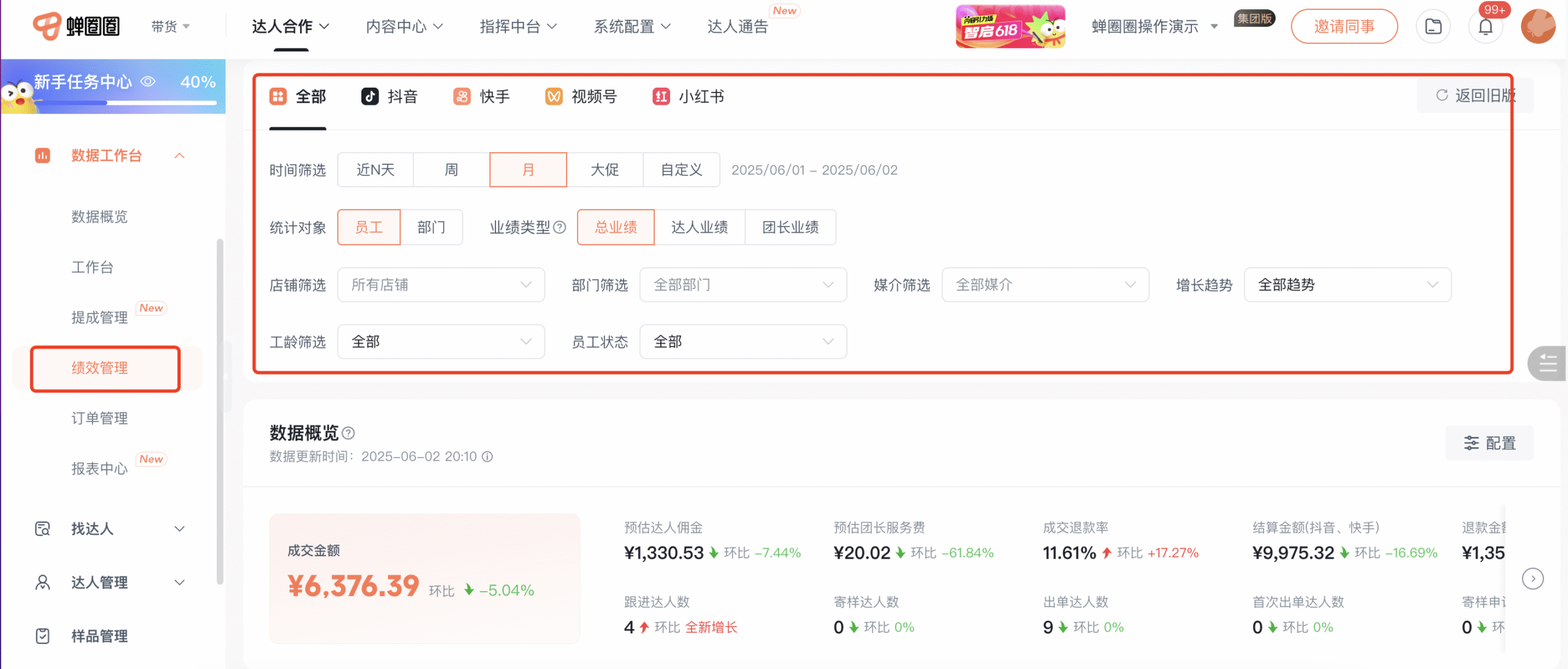Viewport: 1568px width, 669px height.
Task: Open 店铺筛选 所有店铺 dropdown
Action: (440, 285)
